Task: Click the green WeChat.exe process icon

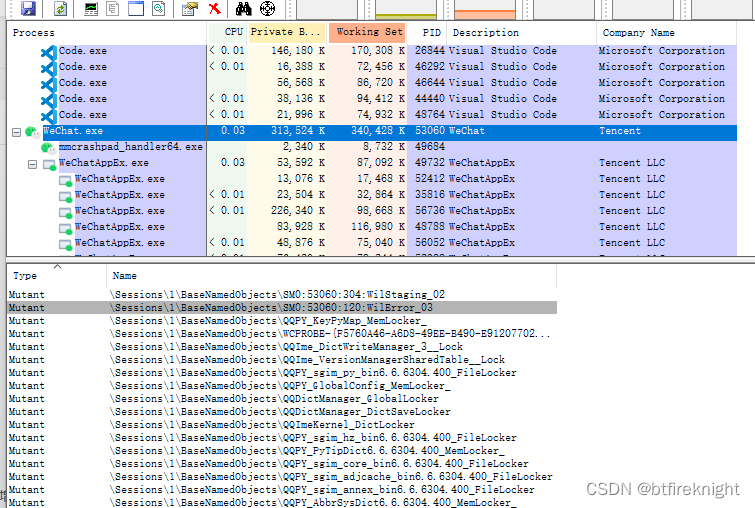Action: pyautogui.click(x=33, y=132)
